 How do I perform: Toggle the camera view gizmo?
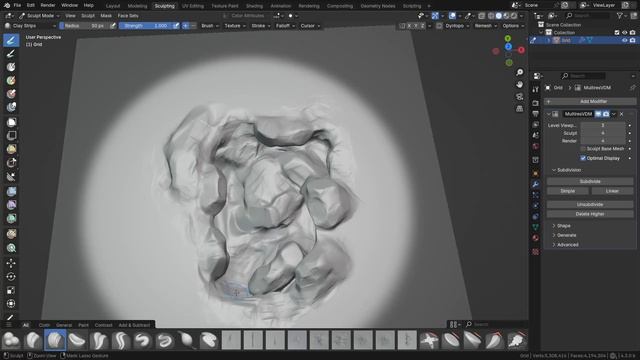point(519,97)
